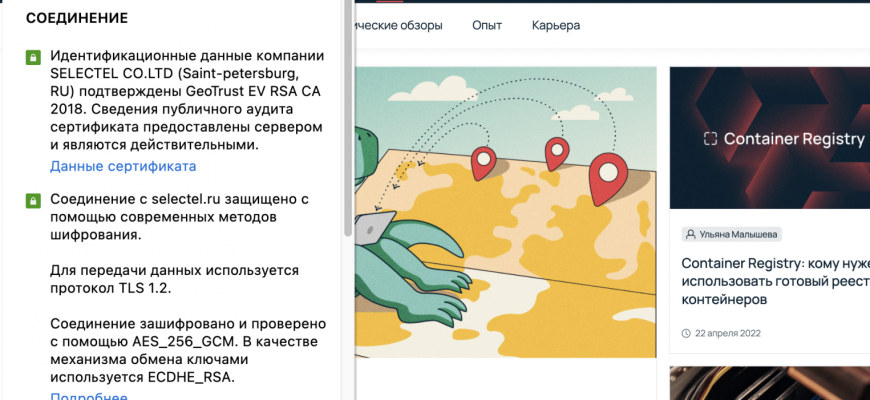Viewport: 870px width, 400px height.
Task: Click the СОЕДИНЕНИЕ panel heading
Action: [x=77, y=18]
